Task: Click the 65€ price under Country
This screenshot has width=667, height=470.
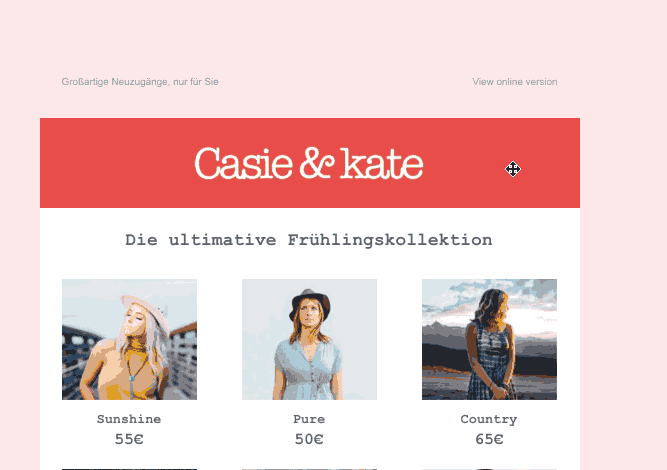Action: coord(489,439)
